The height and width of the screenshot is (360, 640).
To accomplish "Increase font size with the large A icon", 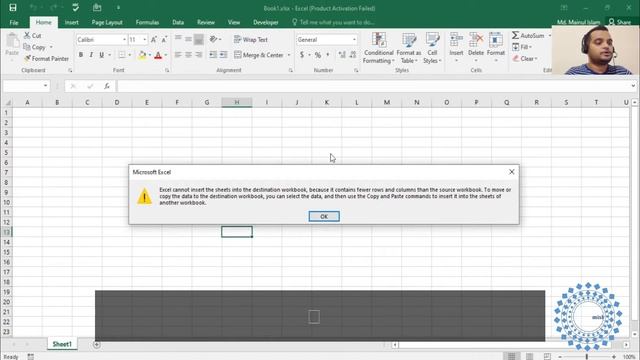I will (153, 40).
